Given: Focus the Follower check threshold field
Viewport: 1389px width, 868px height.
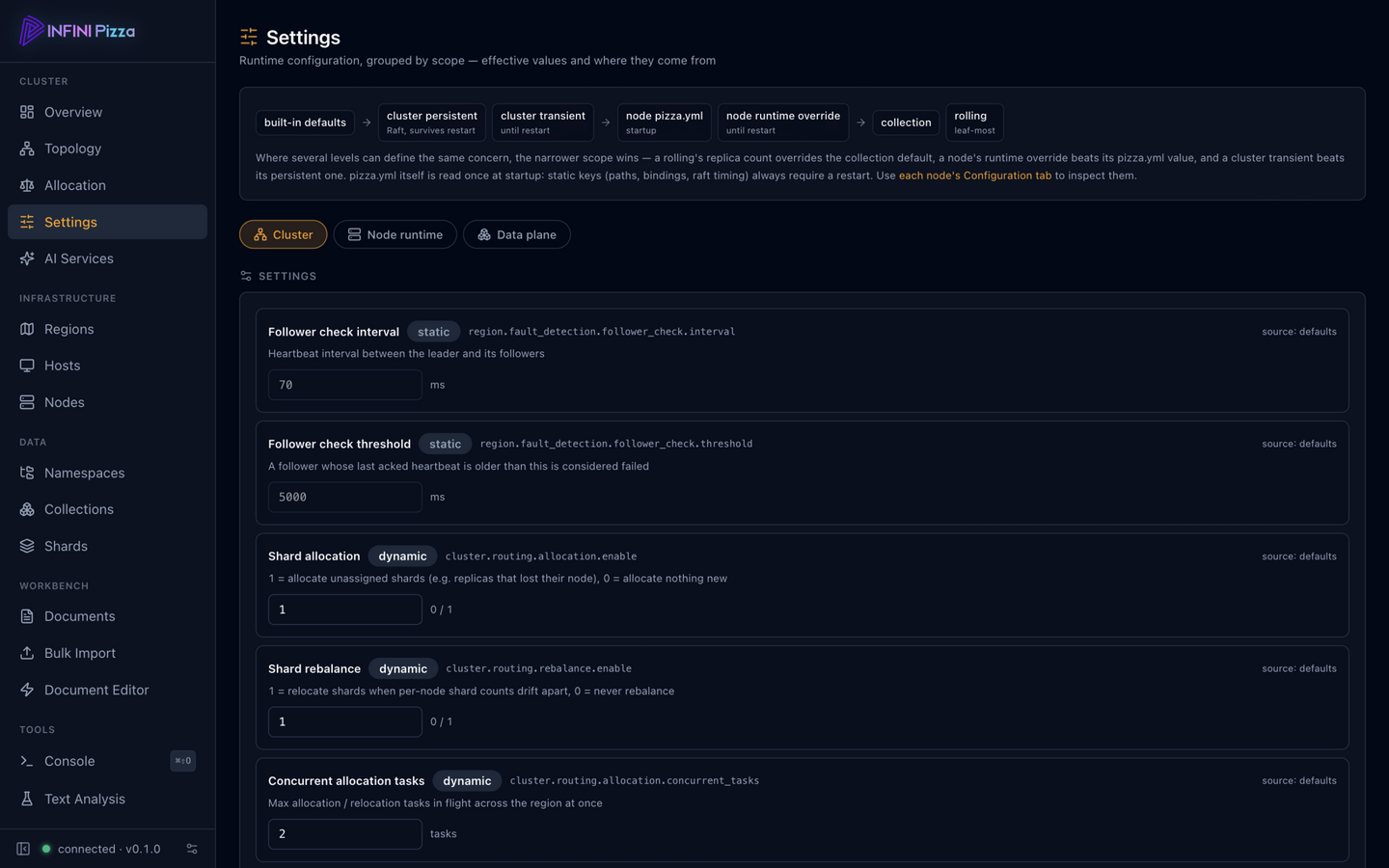Looking at the screenshot, I should pyautogui.click(x=345, y=497).
